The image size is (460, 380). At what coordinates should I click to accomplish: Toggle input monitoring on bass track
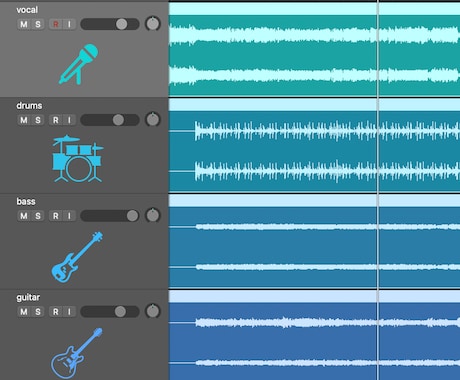pyautogui.click(x=69, y=216)
